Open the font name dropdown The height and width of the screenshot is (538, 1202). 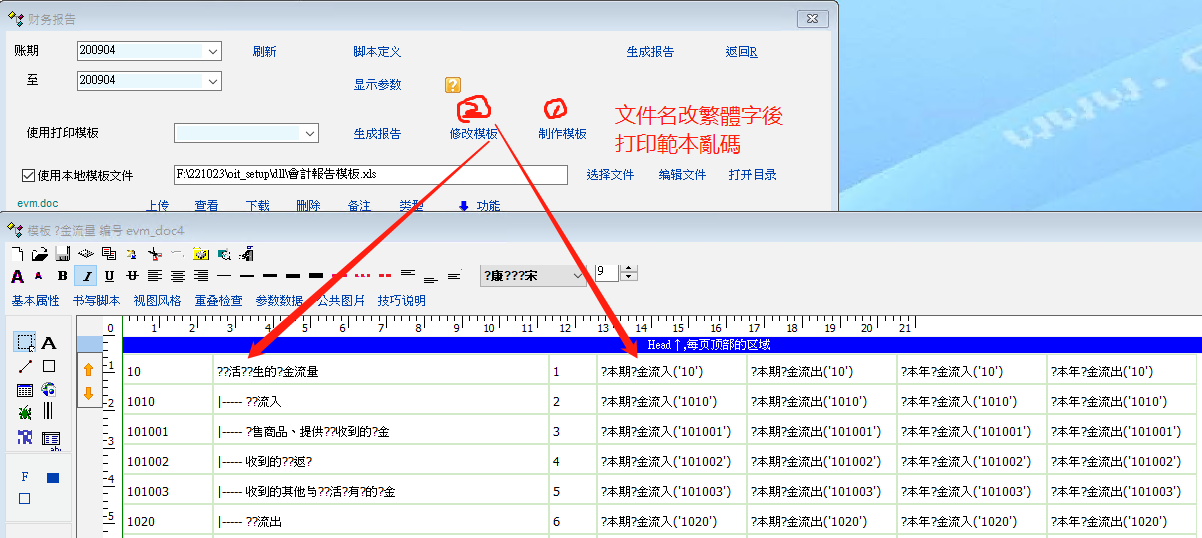coord(577,275)
